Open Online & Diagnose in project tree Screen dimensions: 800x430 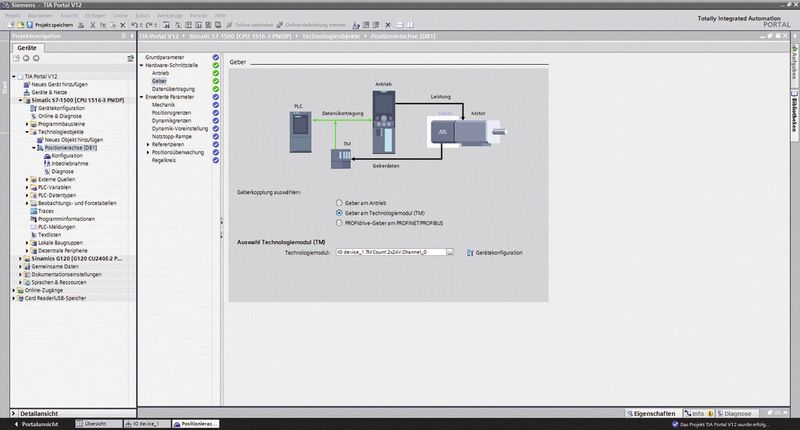pos(60,116)
